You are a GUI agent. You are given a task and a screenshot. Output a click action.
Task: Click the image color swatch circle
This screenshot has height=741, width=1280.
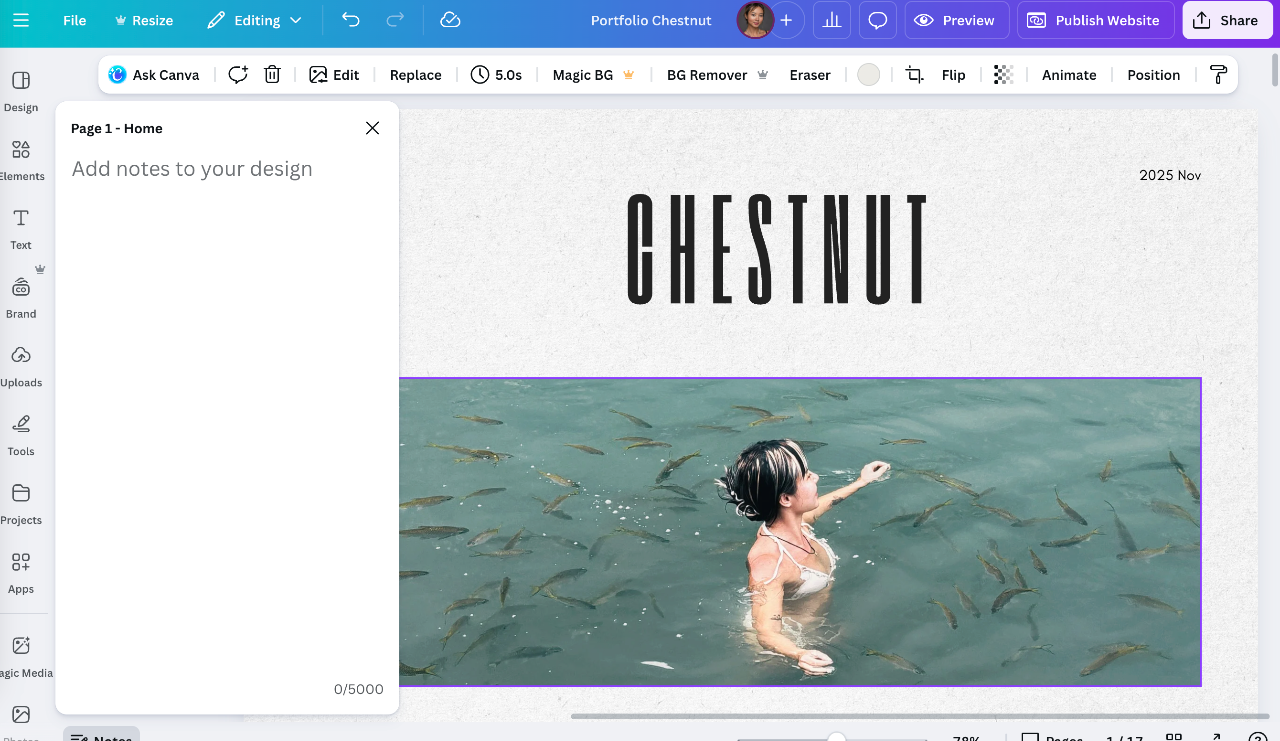click(869, 75)
